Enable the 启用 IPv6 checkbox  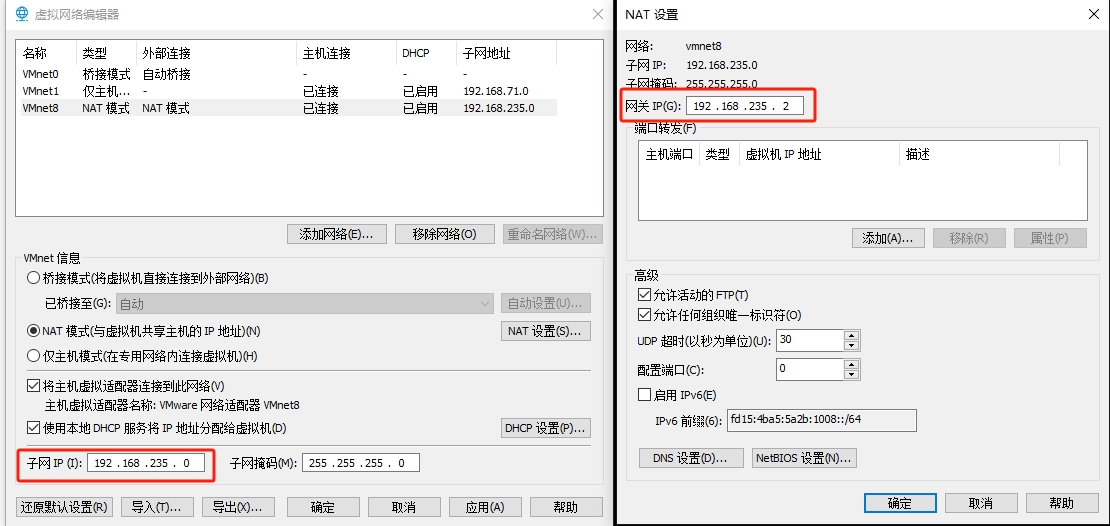[x=645, y=395]
